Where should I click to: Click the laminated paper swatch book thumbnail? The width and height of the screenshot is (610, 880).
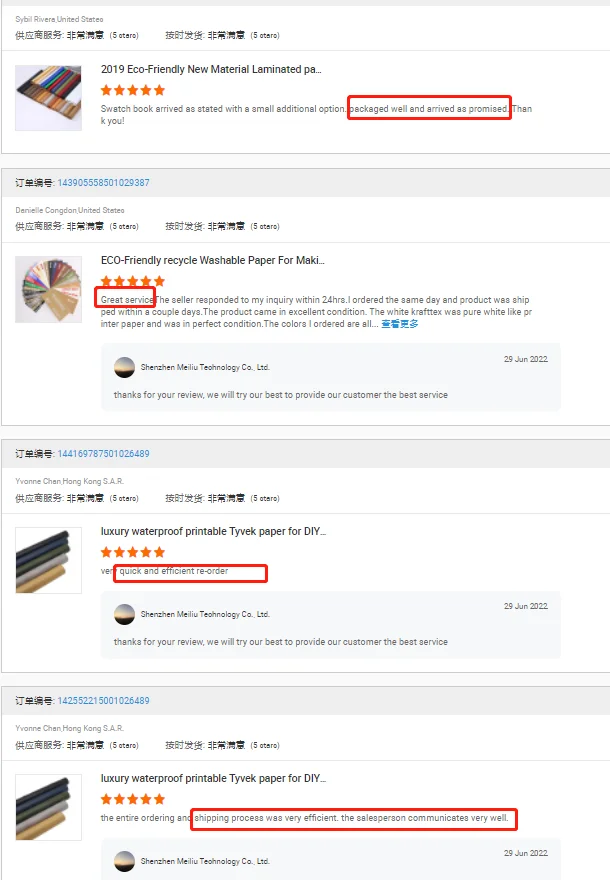[x=48, y=98]
